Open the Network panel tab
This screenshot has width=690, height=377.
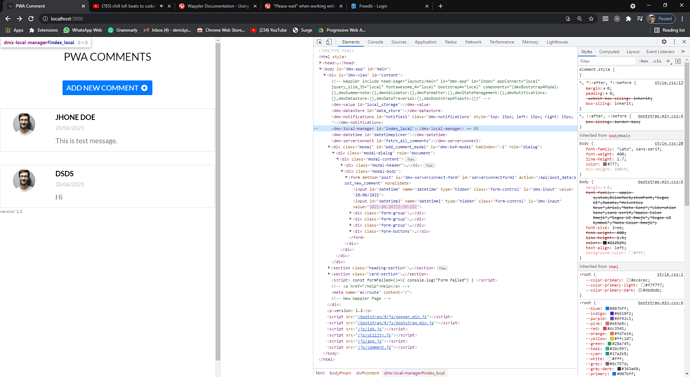tap(473, 42)
